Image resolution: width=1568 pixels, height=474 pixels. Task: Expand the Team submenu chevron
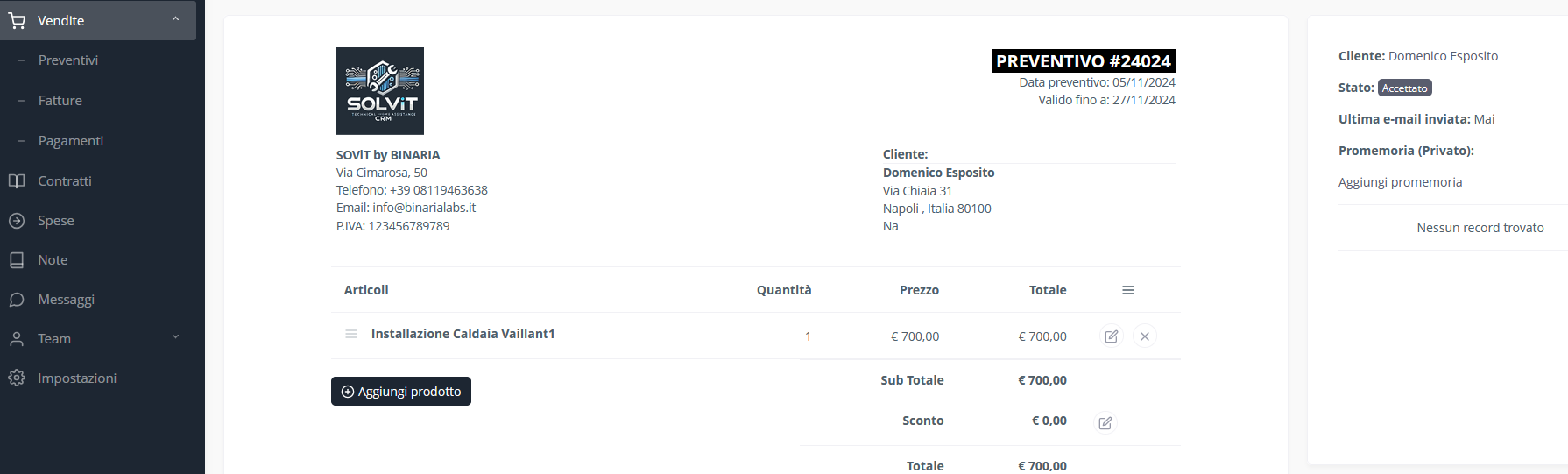(x=175, y=337)
